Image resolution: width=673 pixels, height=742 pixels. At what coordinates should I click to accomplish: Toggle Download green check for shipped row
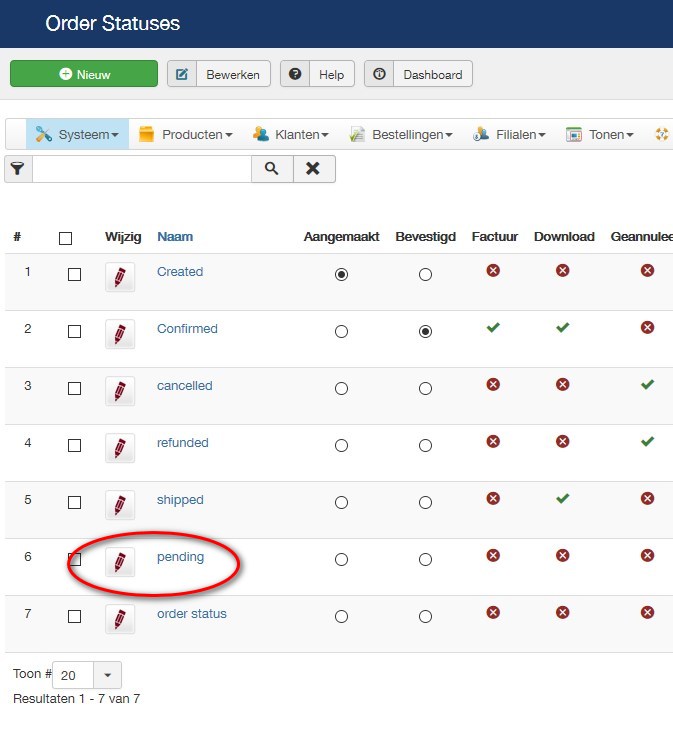(563, 498)
